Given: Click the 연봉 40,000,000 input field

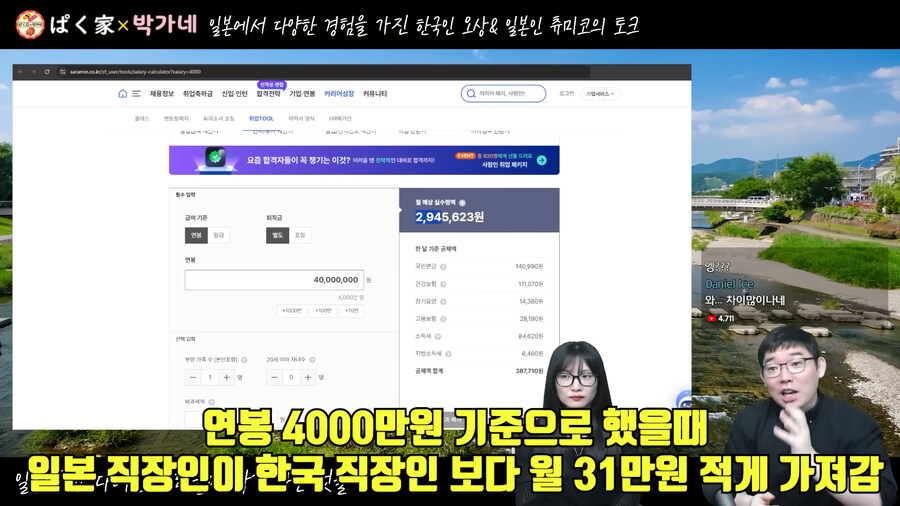Looking at the screenshot, I should tap(274, 280).
